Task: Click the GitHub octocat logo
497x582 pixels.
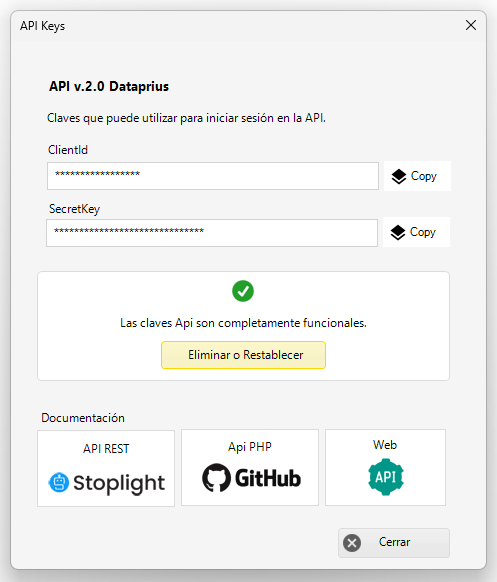Action: tap(216, 478)
